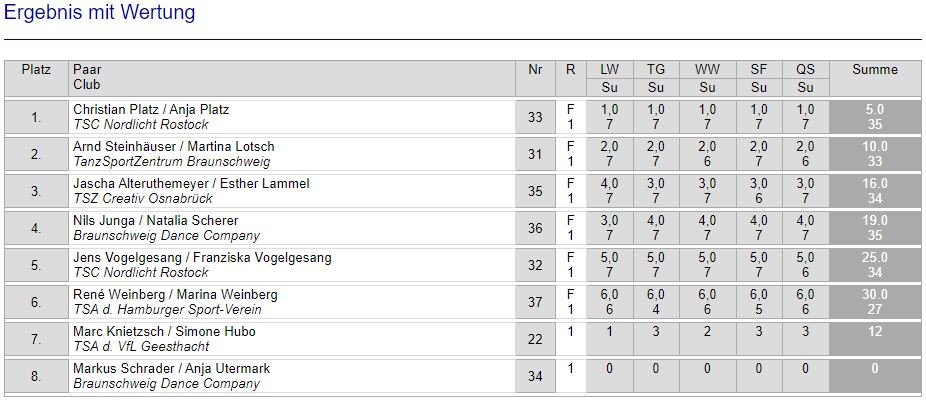Click Markus Schrader / Anja Utermark
The image size is (926, 400).
pyautogui.click(x=171, y=369)
